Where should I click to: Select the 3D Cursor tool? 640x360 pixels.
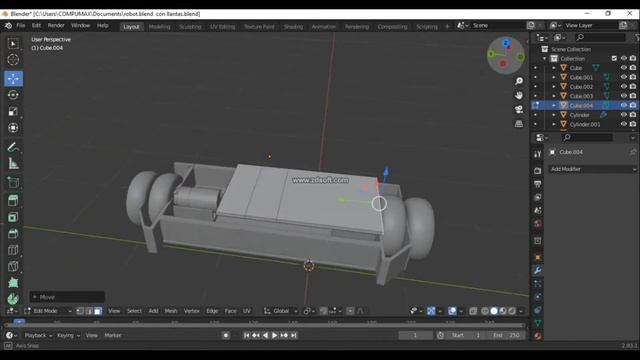point(13,60)
